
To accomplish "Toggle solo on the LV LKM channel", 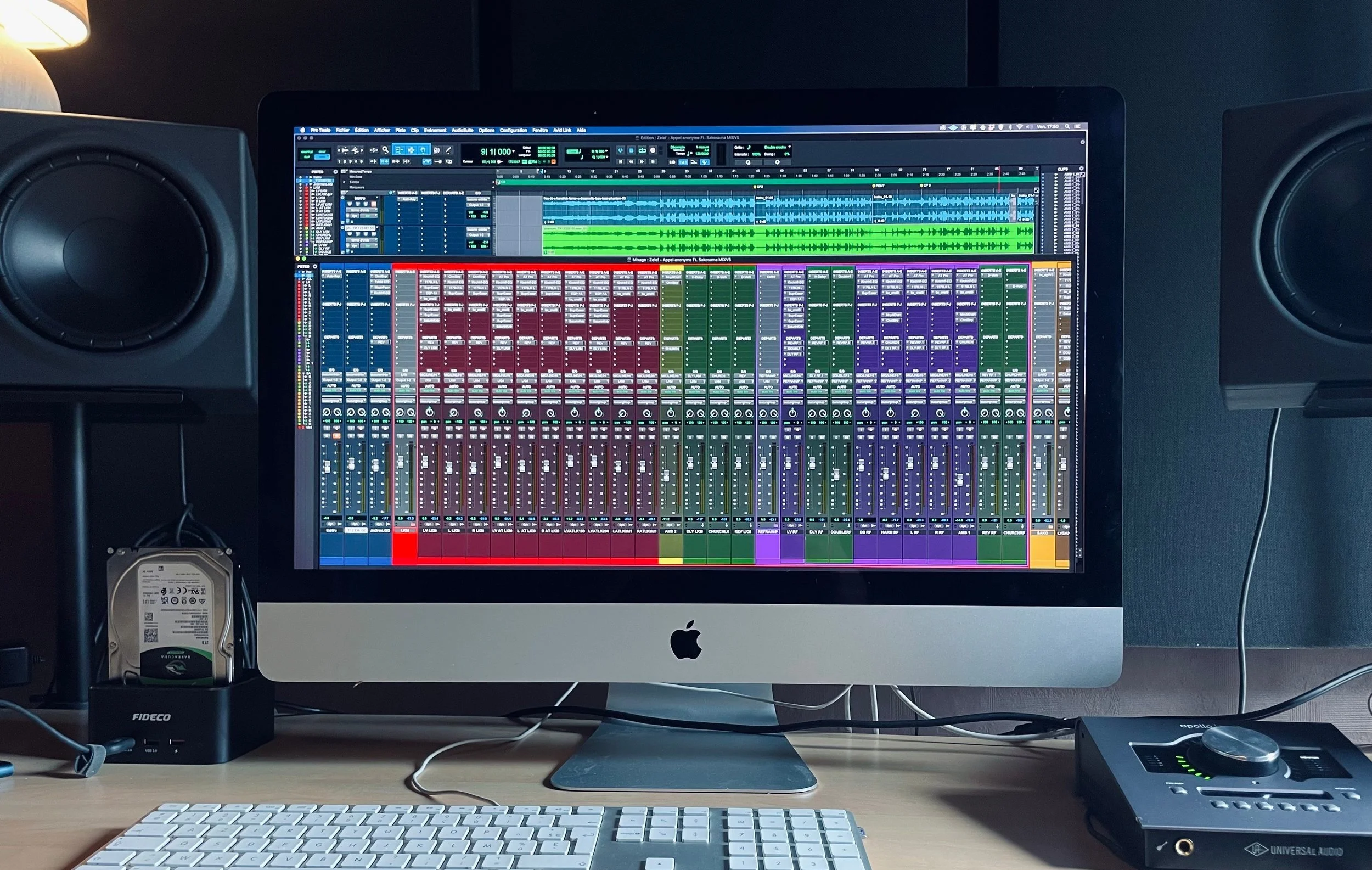I will pyautogui.click(x=425, y=436).
